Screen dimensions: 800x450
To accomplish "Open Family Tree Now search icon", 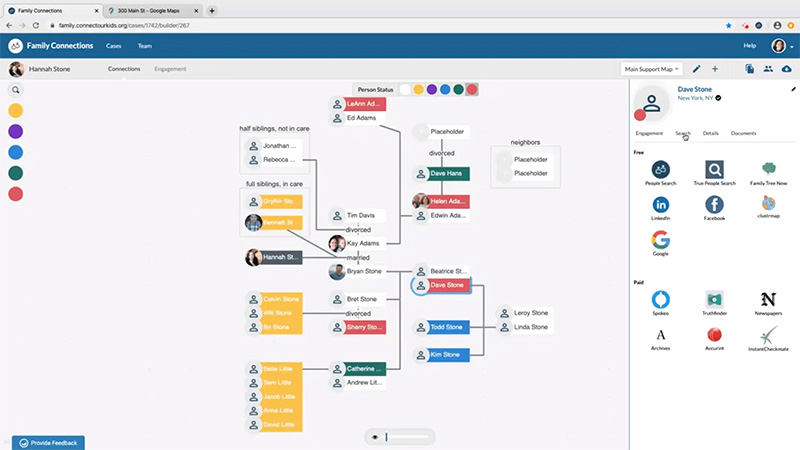I will 768,169.
